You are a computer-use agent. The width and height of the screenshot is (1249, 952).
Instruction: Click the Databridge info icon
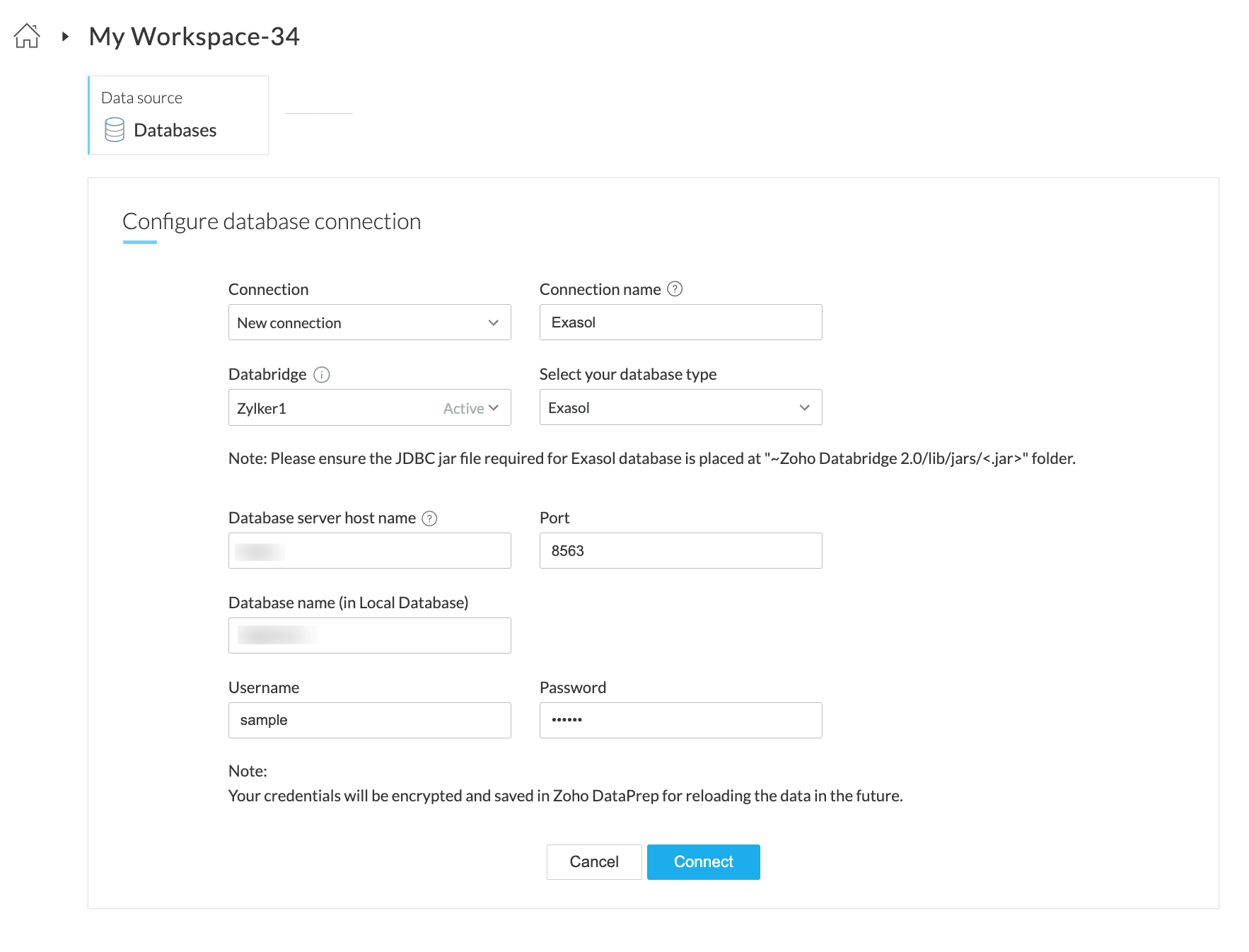(x=322, y=375)
